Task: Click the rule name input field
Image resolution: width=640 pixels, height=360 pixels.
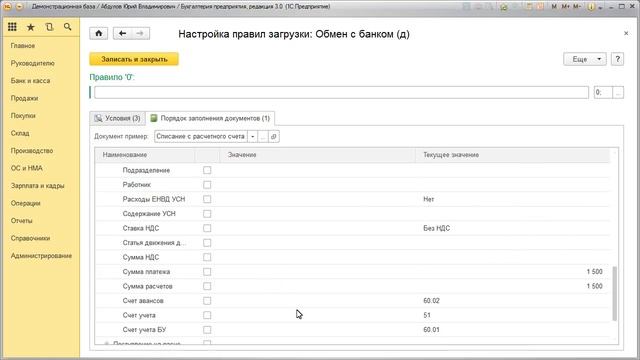Action: pos(341,93)
